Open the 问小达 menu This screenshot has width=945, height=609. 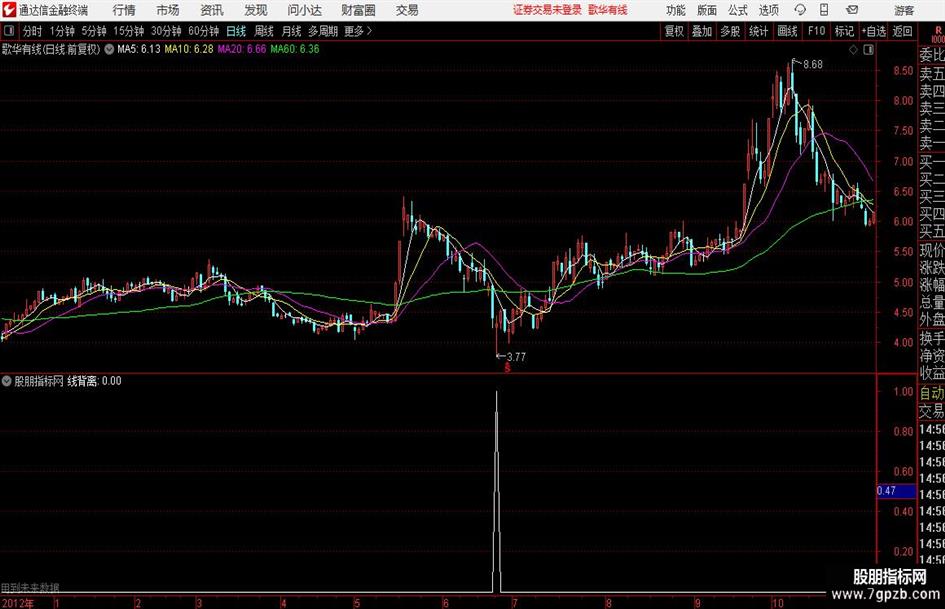pyautogui.click(x=304, y=10)
